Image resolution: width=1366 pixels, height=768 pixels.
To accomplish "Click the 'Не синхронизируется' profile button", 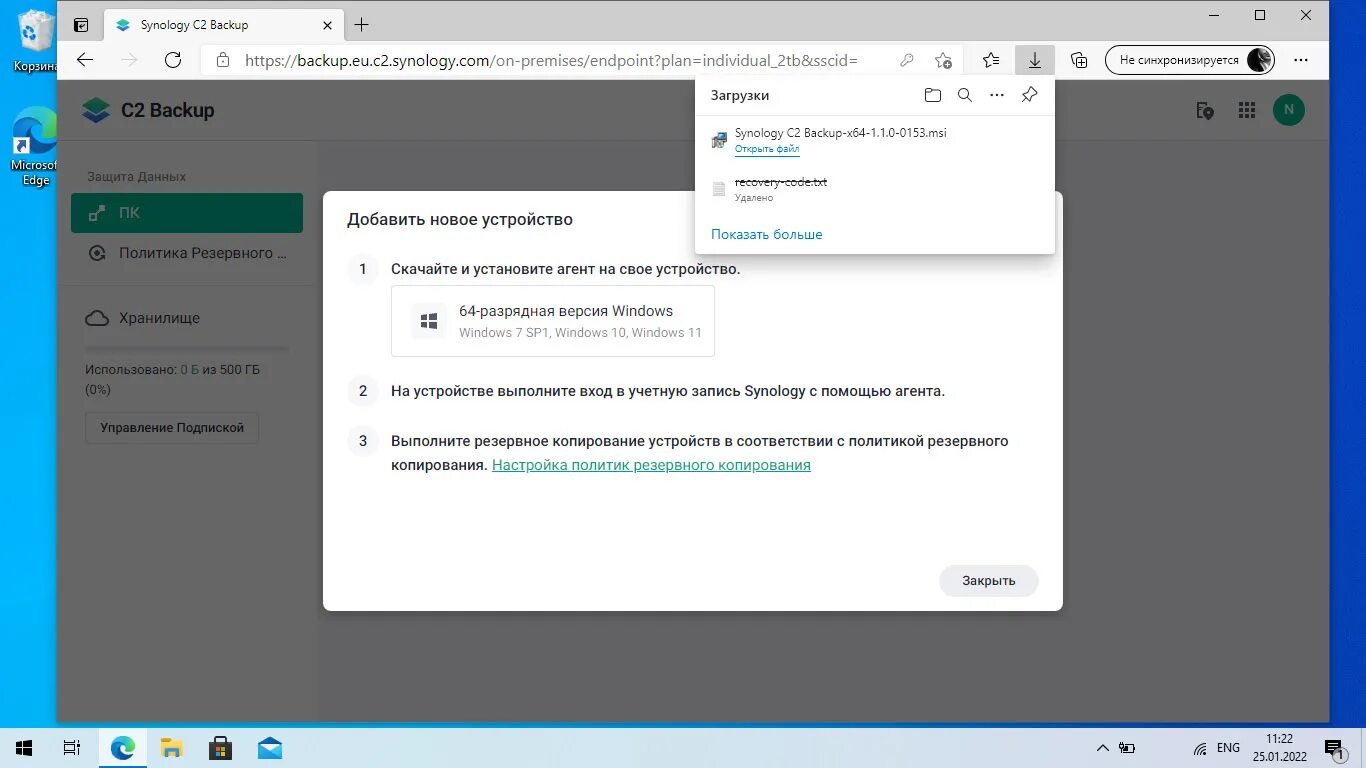I will click(x=1189, y=60).
